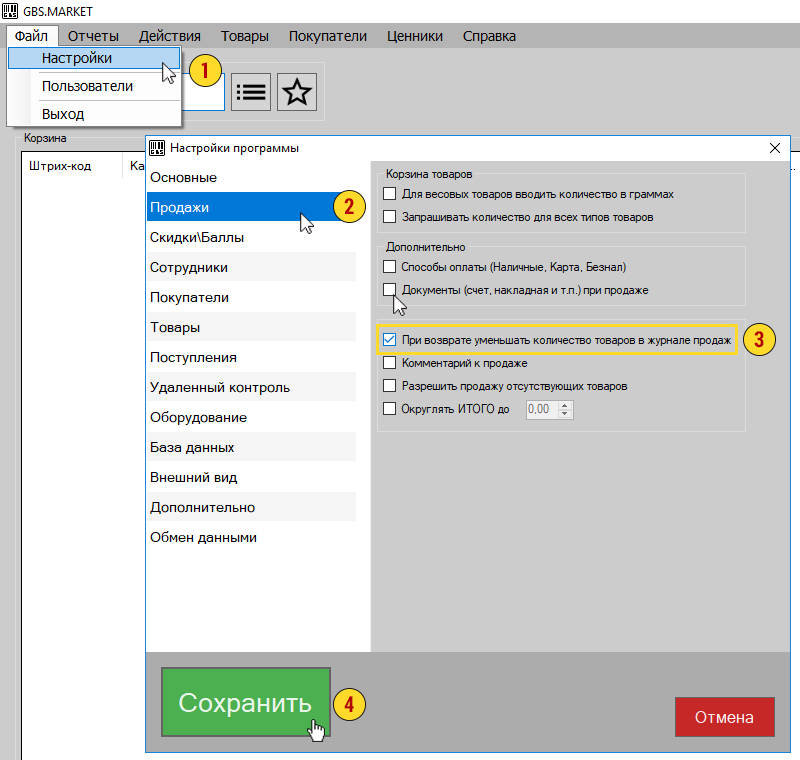This screenshot has width=800, height=760.
Task: Click the settings dialog barcode icon
Action: pyautogui.click(x=157, y=148)
